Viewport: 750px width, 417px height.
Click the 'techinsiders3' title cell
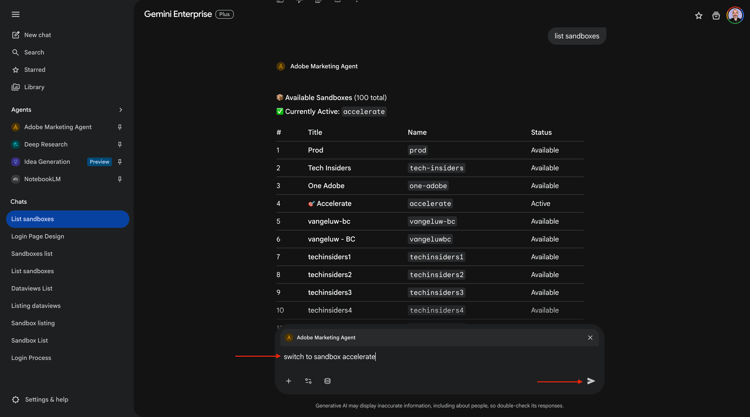(x=330, y=293)
